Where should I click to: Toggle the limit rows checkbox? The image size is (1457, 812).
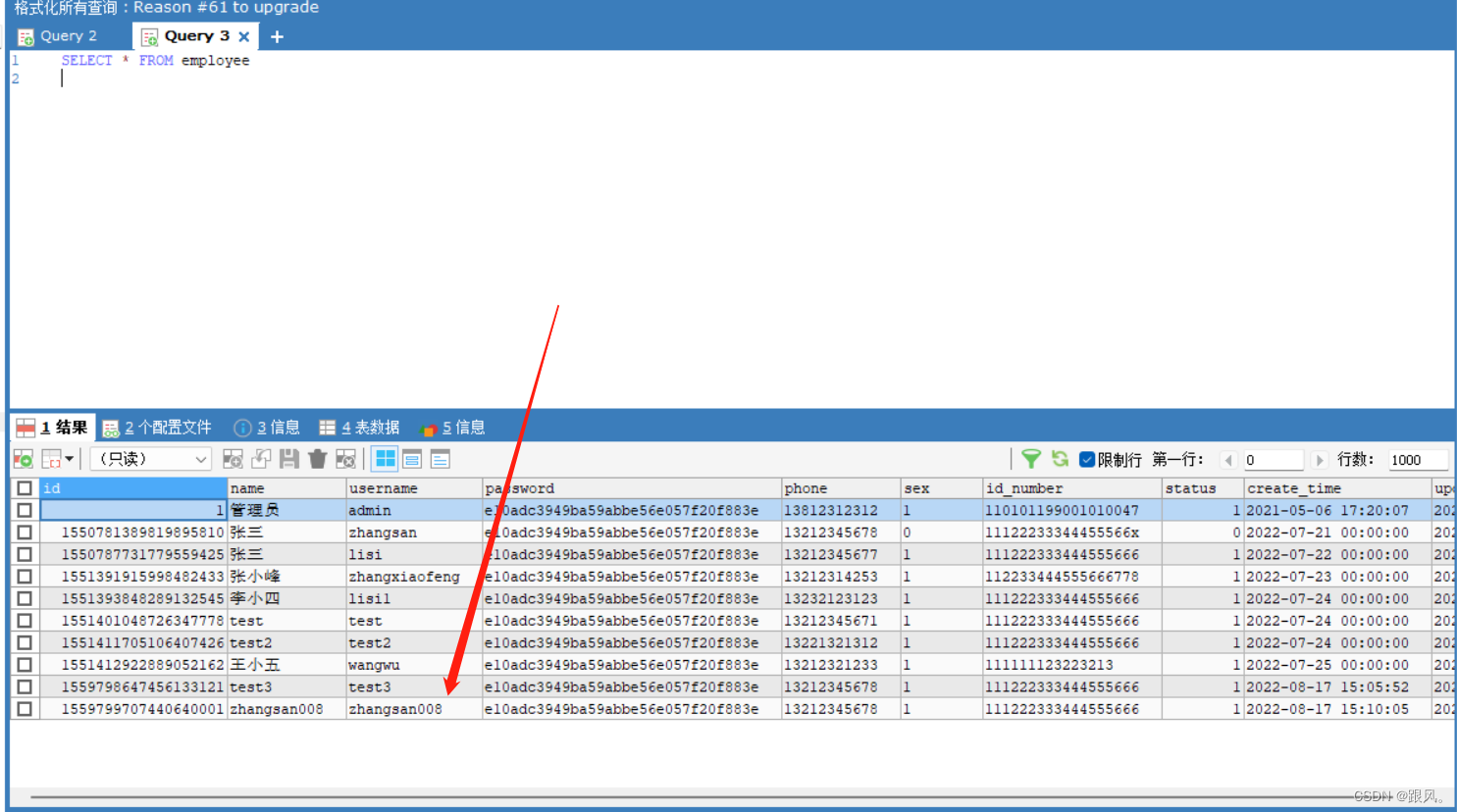pos(1087,459)
